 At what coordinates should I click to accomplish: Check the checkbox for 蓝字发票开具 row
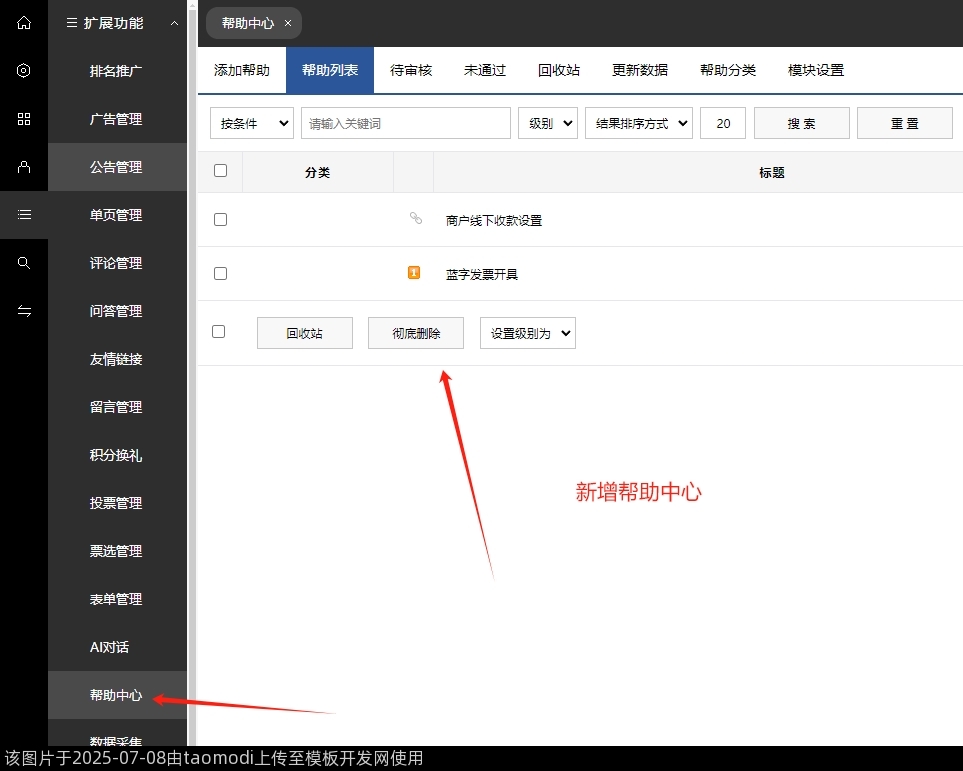pyautogui.click(x=220, y=273)
